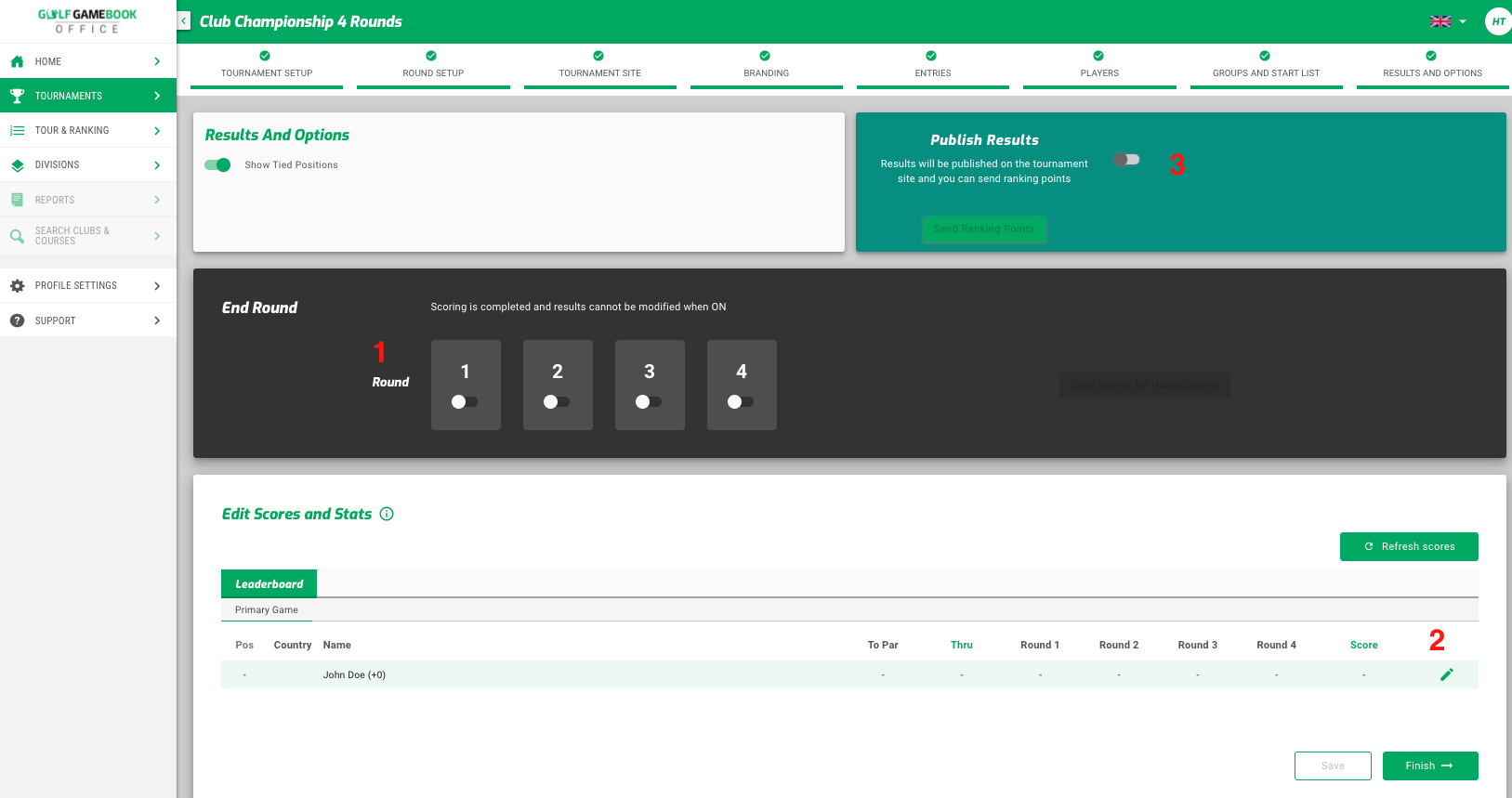
Task: Click the Profile Settings gear icon
Action: pos(17,286)
